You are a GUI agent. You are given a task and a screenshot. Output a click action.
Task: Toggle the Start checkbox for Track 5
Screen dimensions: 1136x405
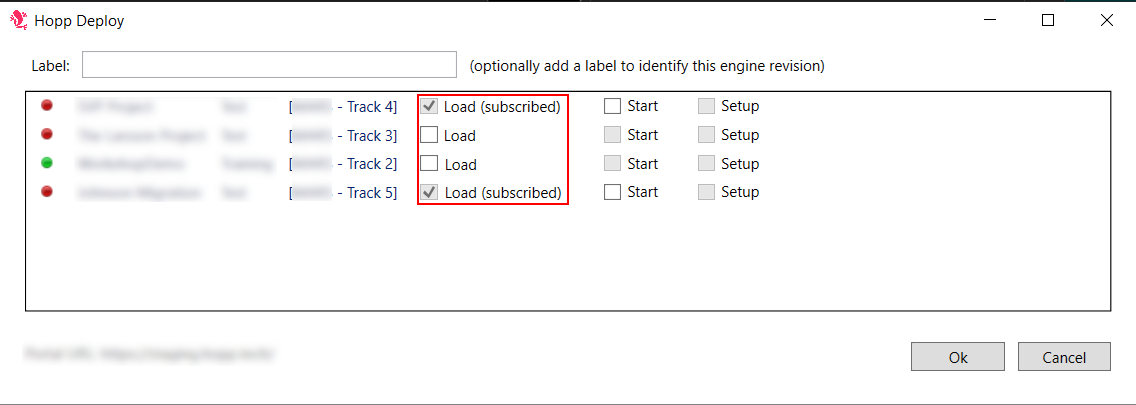pos(613,192)
